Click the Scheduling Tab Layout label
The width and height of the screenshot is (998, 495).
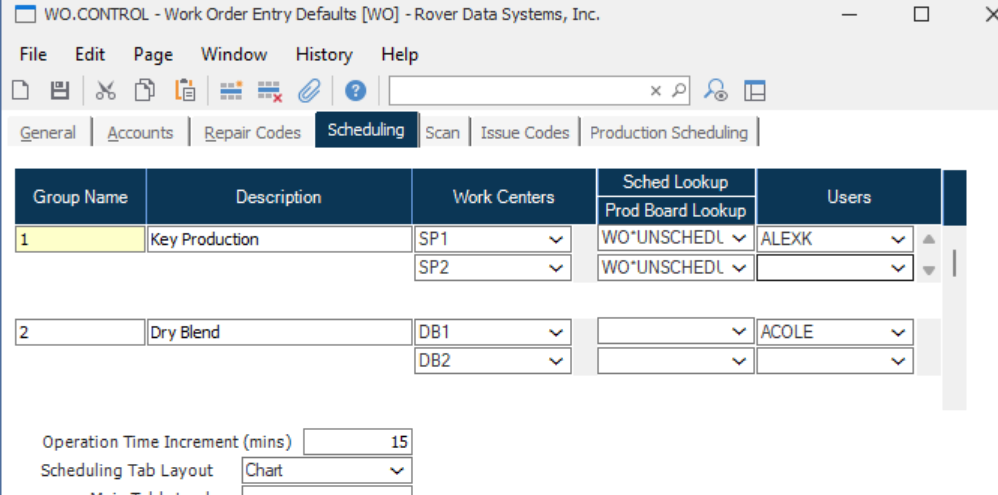[x=127, y=471]
